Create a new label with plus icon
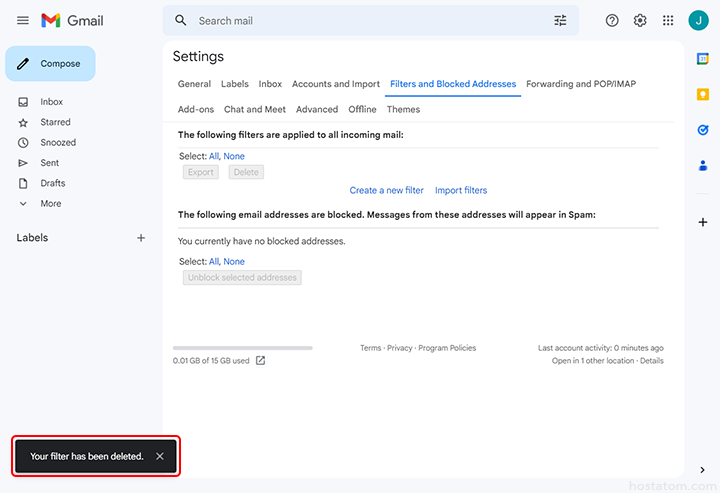Viewport: 720px width, 493px height. coord(141,238)
